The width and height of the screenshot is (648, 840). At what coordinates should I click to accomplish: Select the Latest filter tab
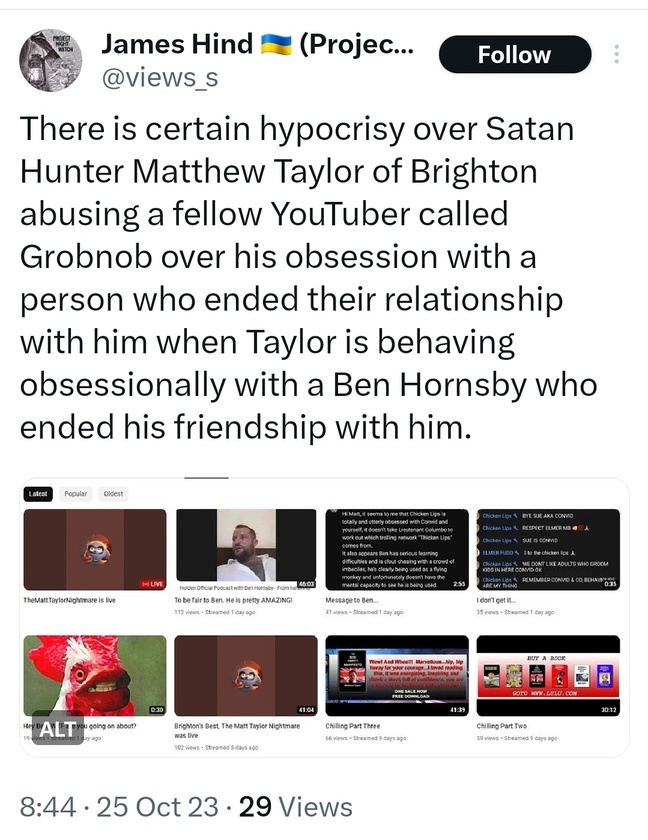point(38,493)
